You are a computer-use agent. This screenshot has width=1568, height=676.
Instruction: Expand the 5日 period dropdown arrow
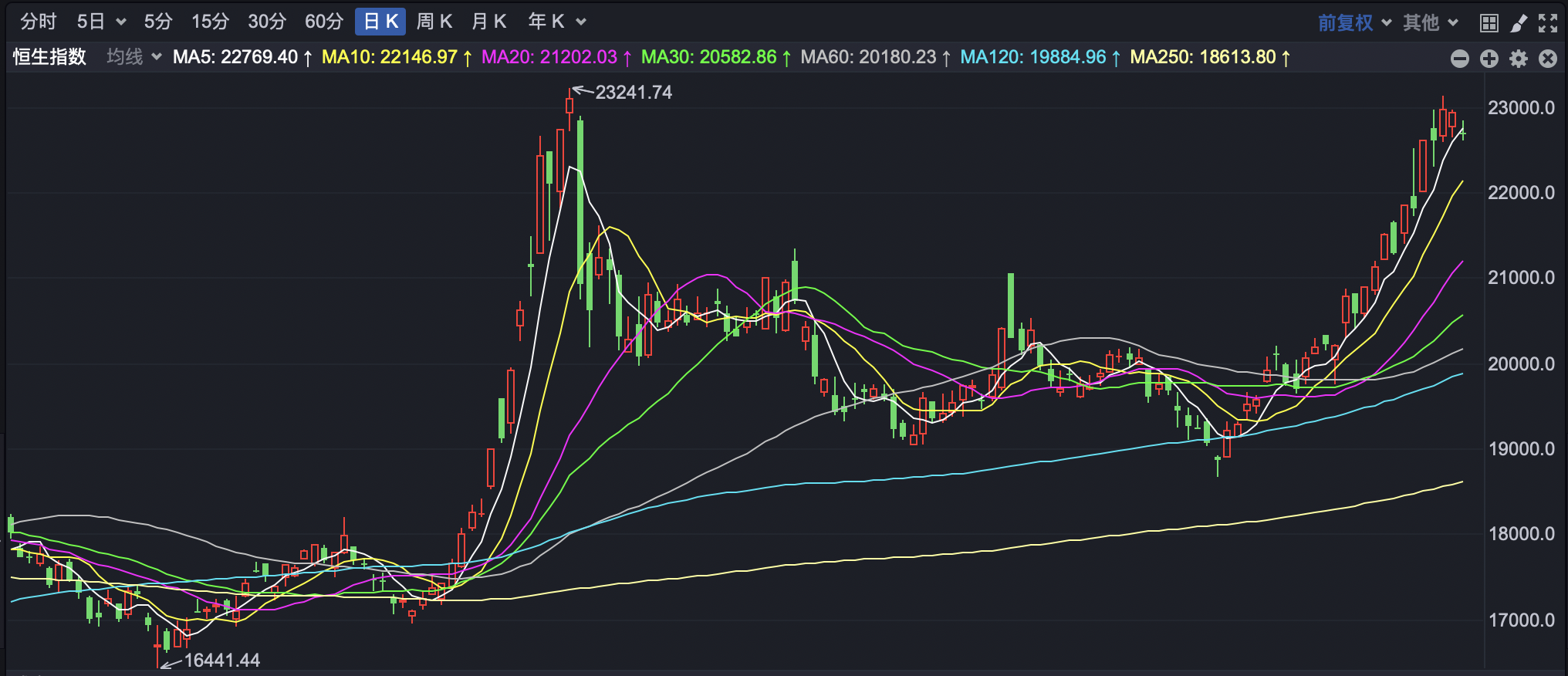coord(121,22)
